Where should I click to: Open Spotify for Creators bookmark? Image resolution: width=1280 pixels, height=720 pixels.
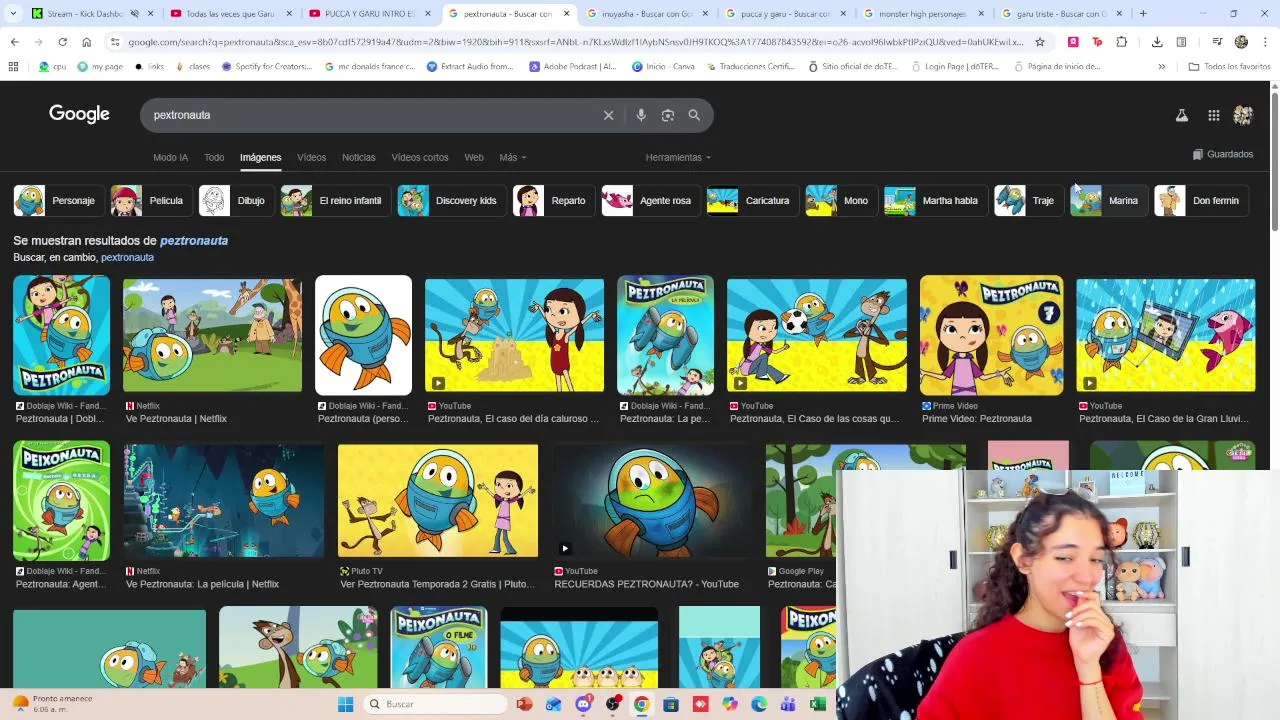[x=266, y=66]
